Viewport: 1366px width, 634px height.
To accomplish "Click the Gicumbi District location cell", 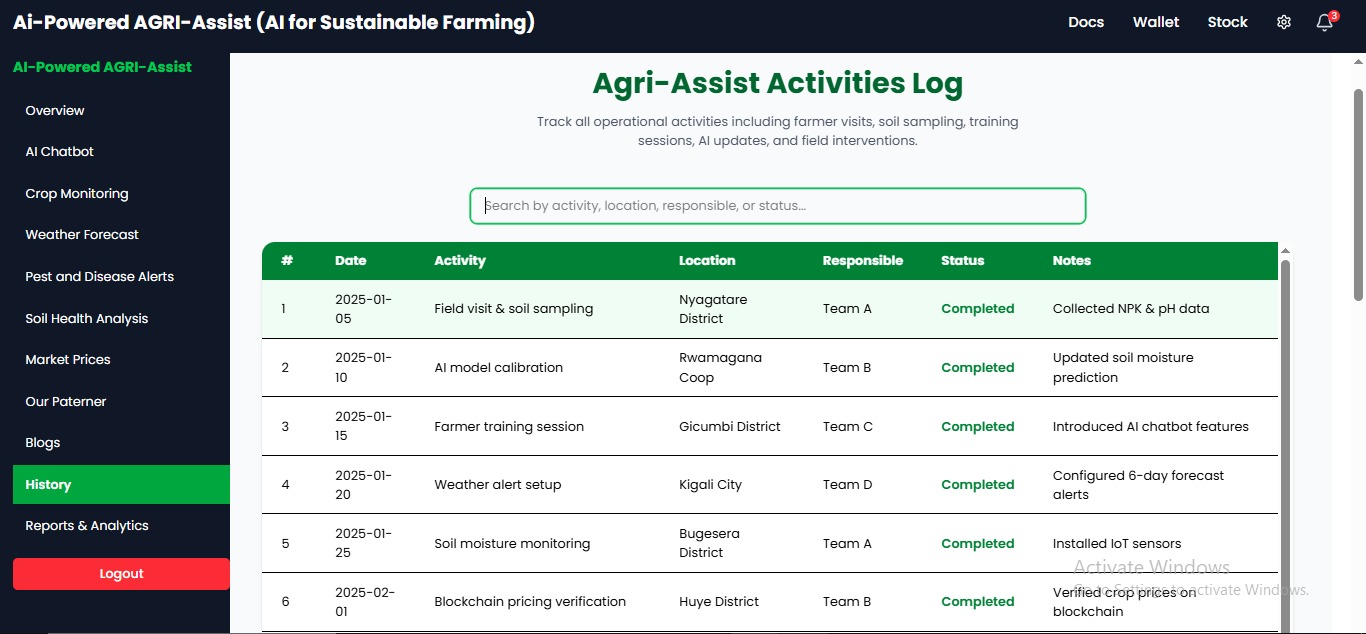I will click(x=730, y=427).
